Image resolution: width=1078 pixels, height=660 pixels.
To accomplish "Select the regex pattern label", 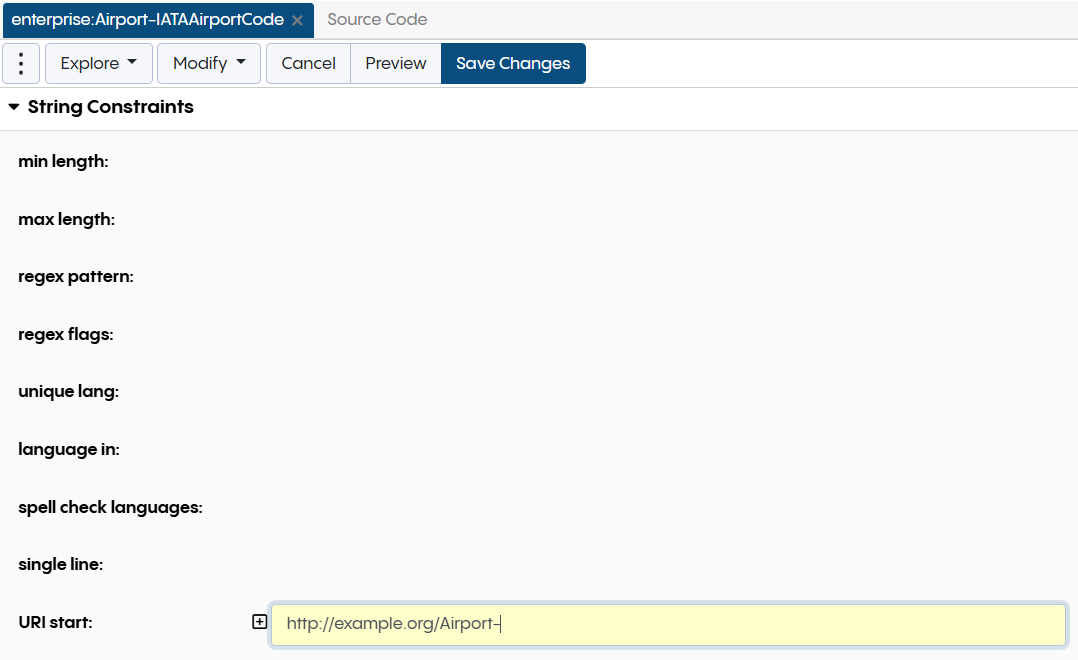I will (x=76, y=276).
